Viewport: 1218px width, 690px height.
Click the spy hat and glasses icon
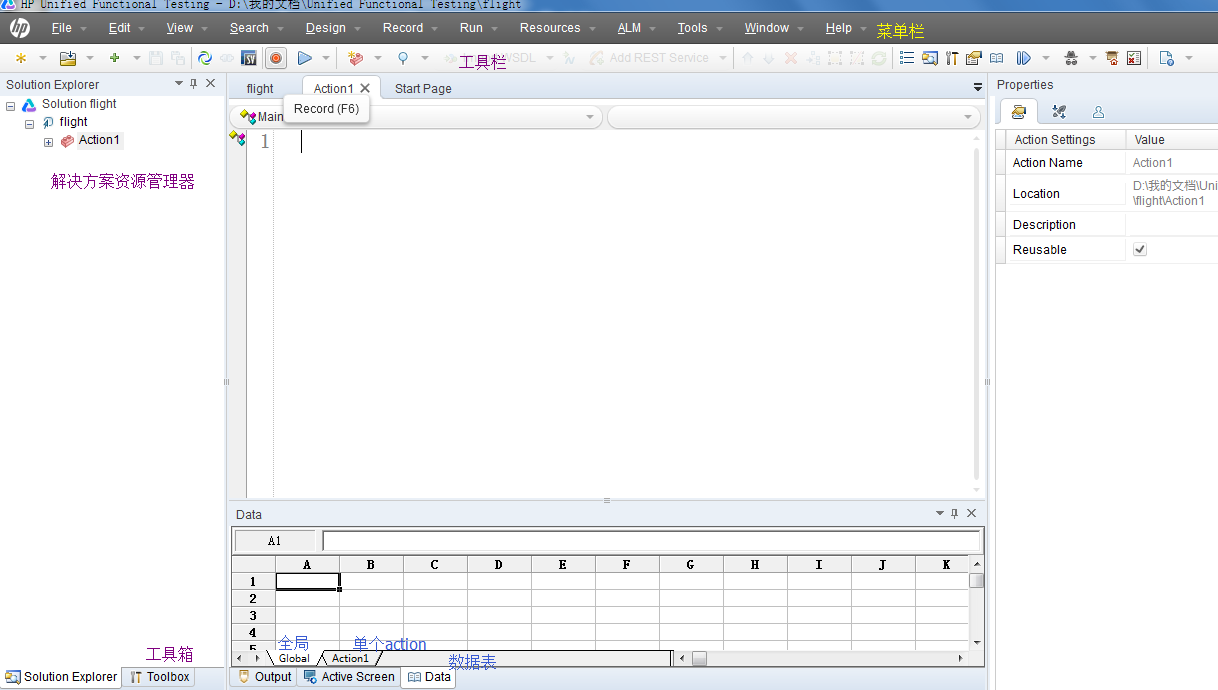coord(1071,58)
